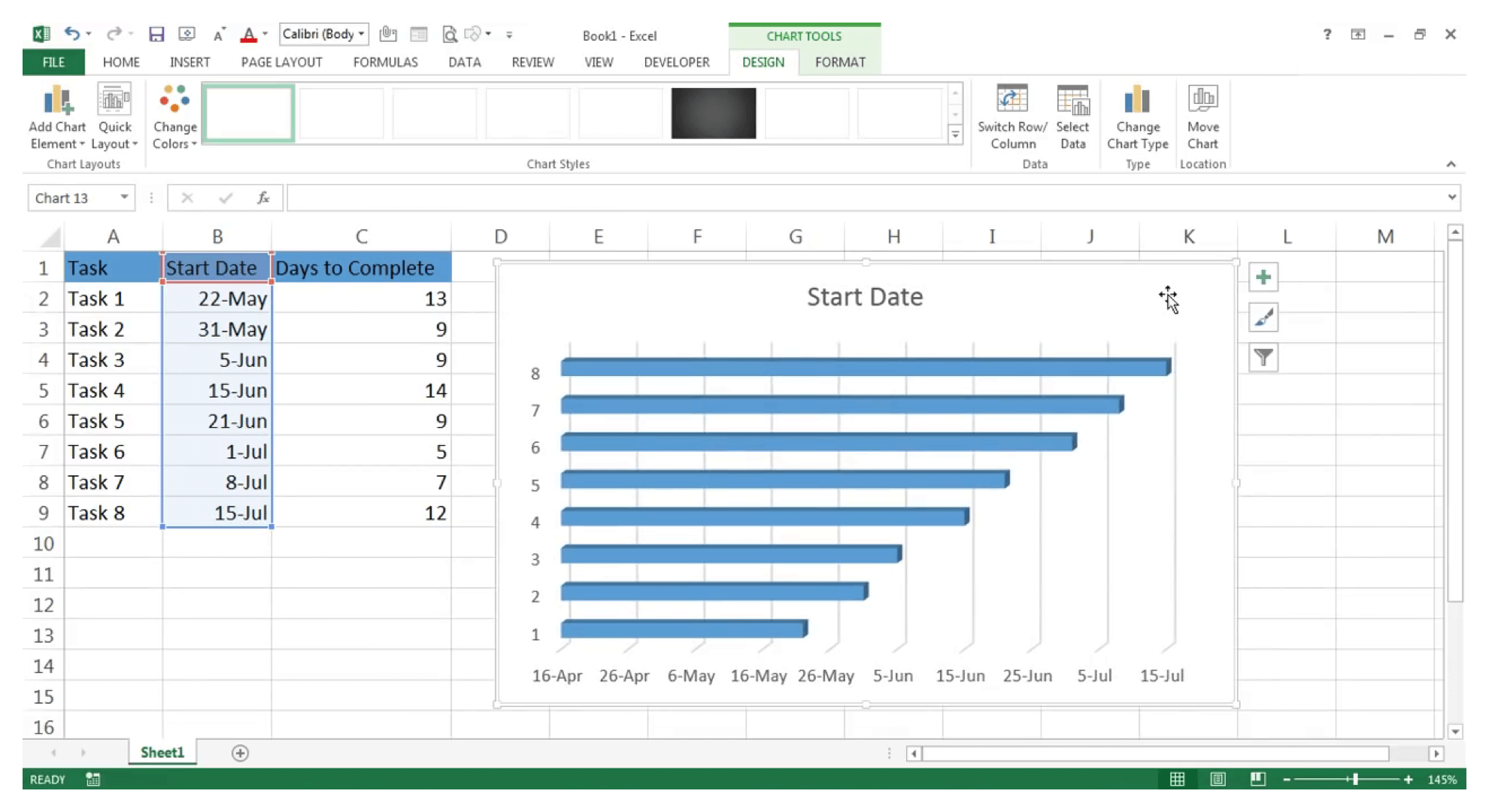Enable the chart filter visibility toggle
1489x812 pixels.
pyautogui.click(x=1264, y=358)
